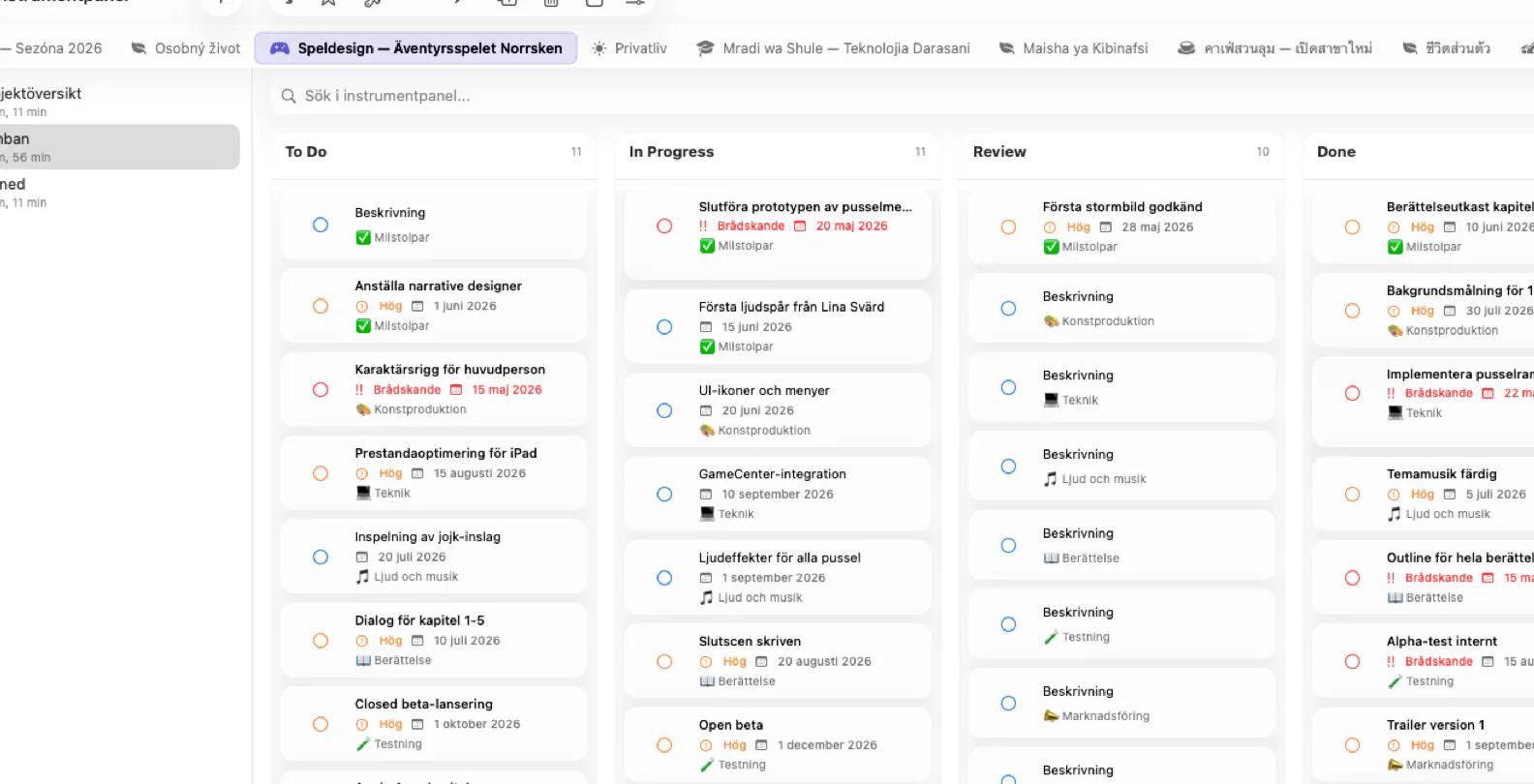Click the green Milstolpar checkmark on Anställa narrative designer
The image size is (1534, 784).
pos(363,325)
